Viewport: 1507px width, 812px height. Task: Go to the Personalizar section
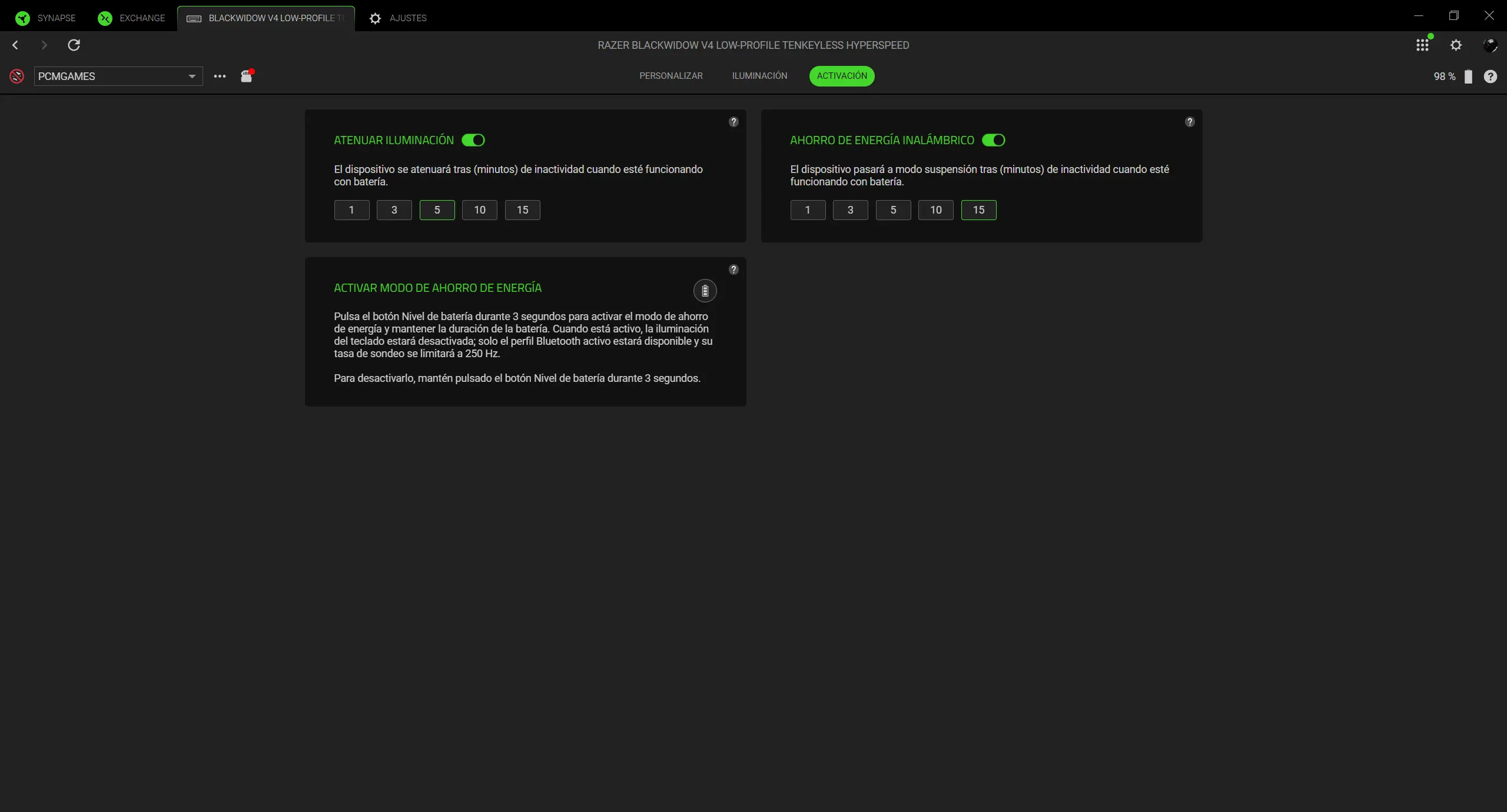671,76
